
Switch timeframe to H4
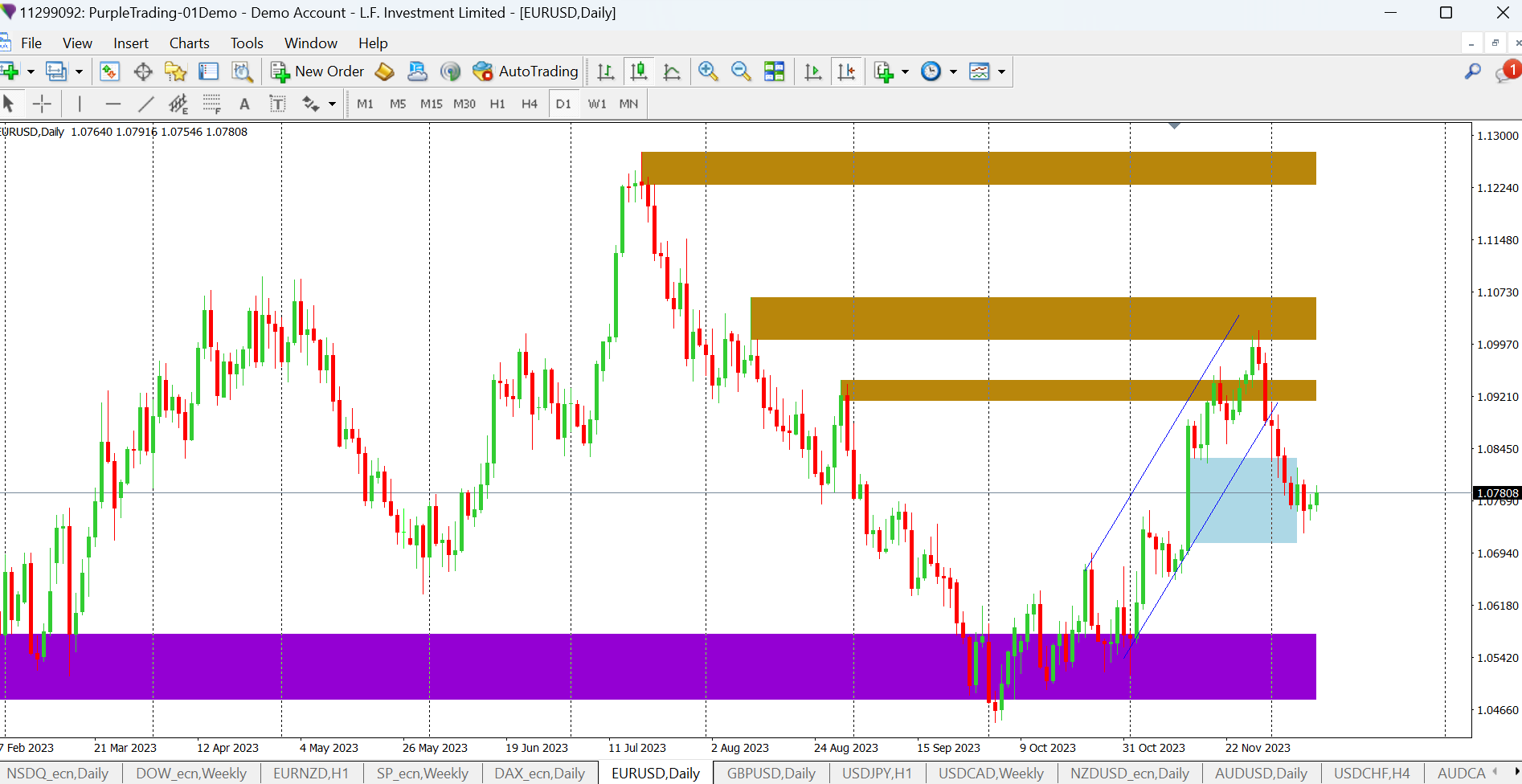pyautogui.click(x=529, y=104)
